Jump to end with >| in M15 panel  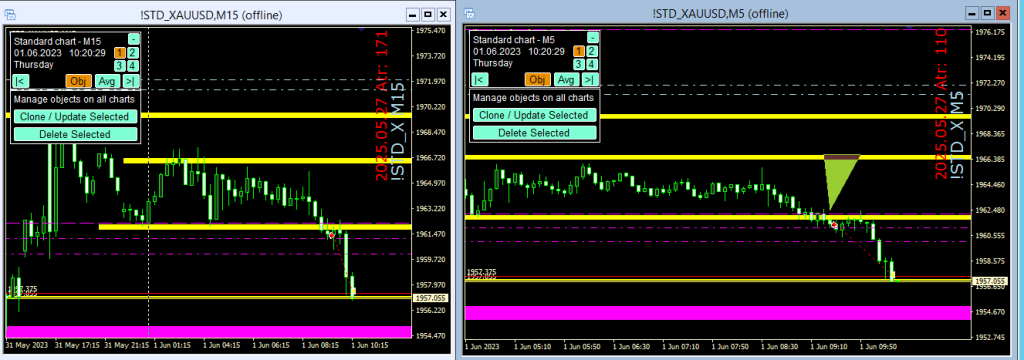tap(131, 81)
